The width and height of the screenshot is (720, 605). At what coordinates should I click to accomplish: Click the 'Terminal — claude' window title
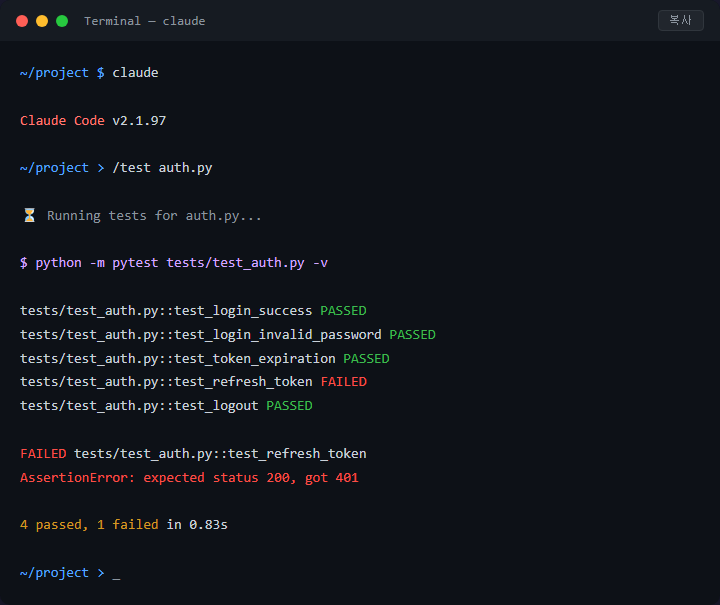coord(145,21)
